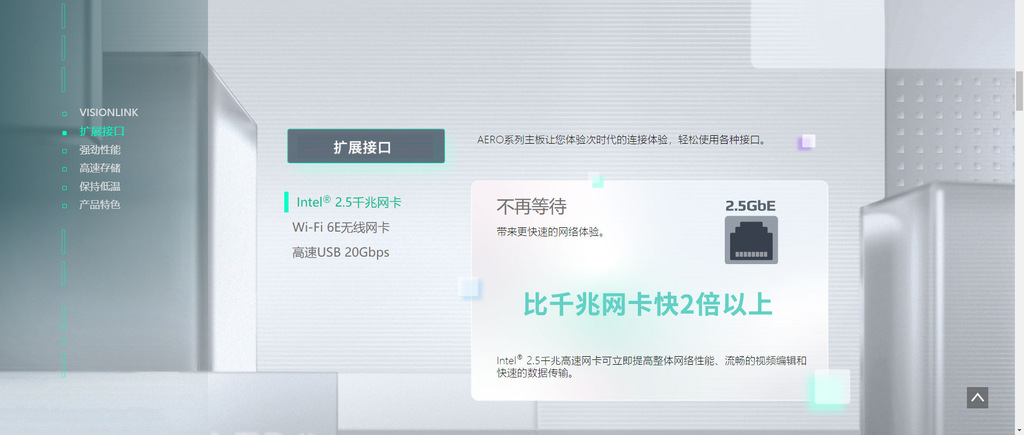The height and width of the screenshot is (435, 1024).
Task: Jump to VISIONLINK section in side navigation
Action: coord(108,112)
